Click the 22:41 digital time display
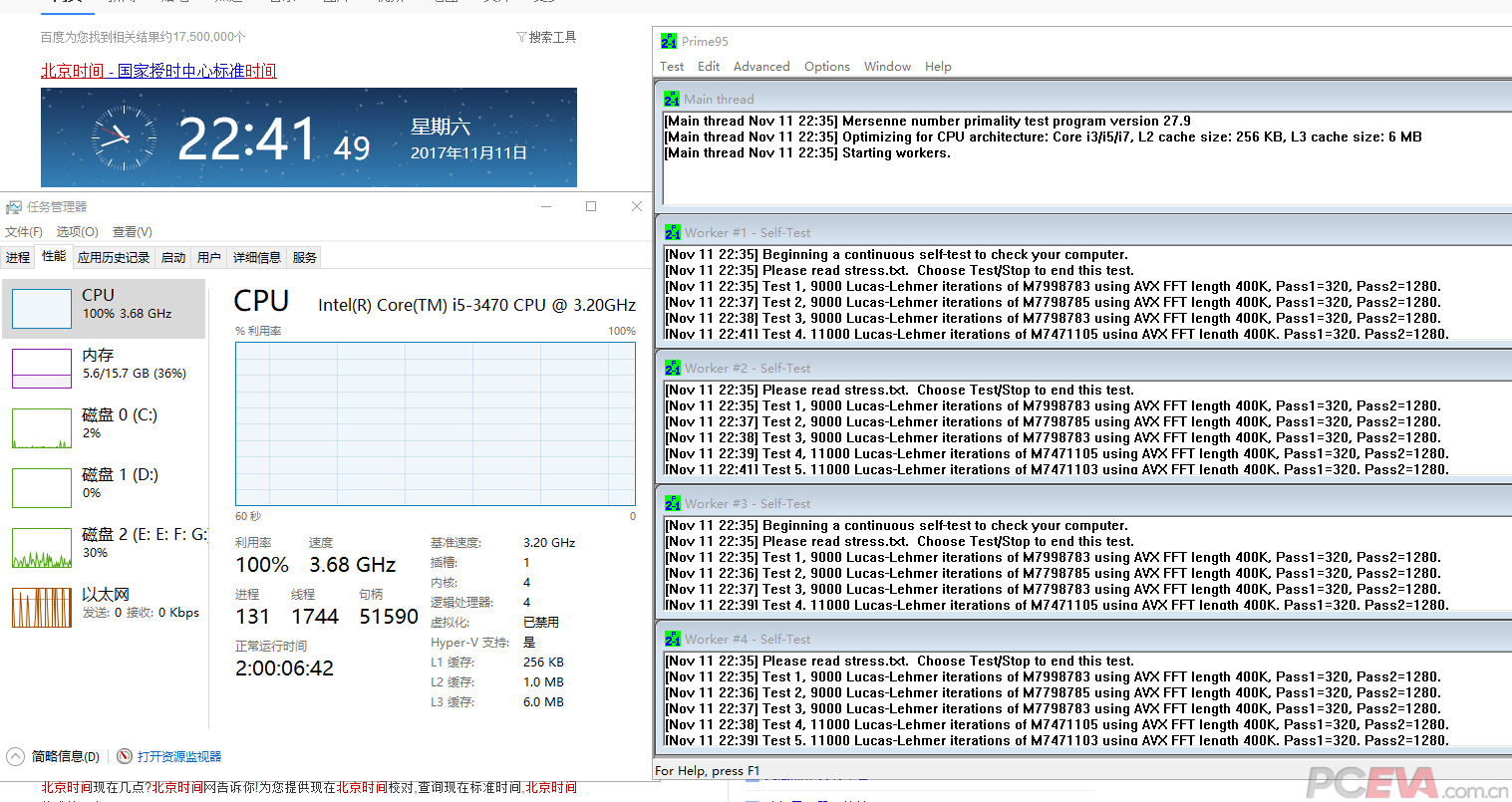The width and height of the screenshot is (1512, 802). [246, 139]
